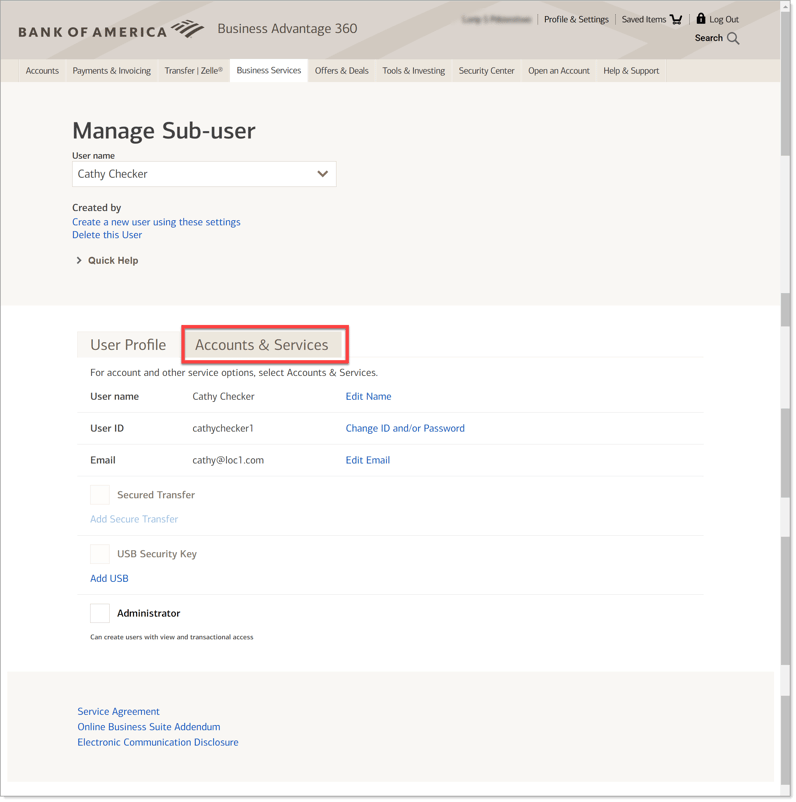Enable the Secured Transfer checkbox
Viewport: 796px width, 802px height.
pyautogui.click(x=99, y=494)
